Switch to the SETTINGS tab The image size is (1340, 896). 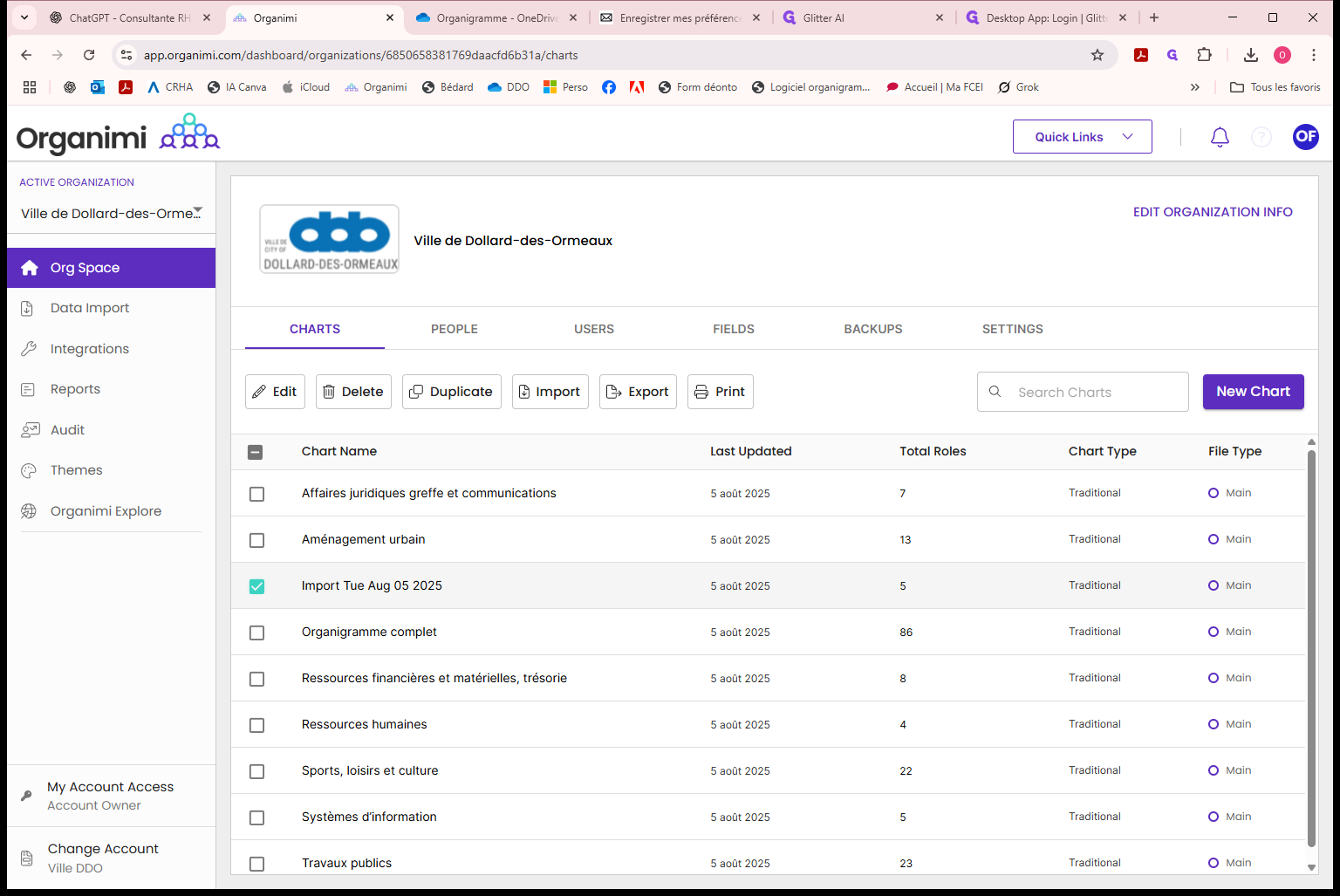1013,329
